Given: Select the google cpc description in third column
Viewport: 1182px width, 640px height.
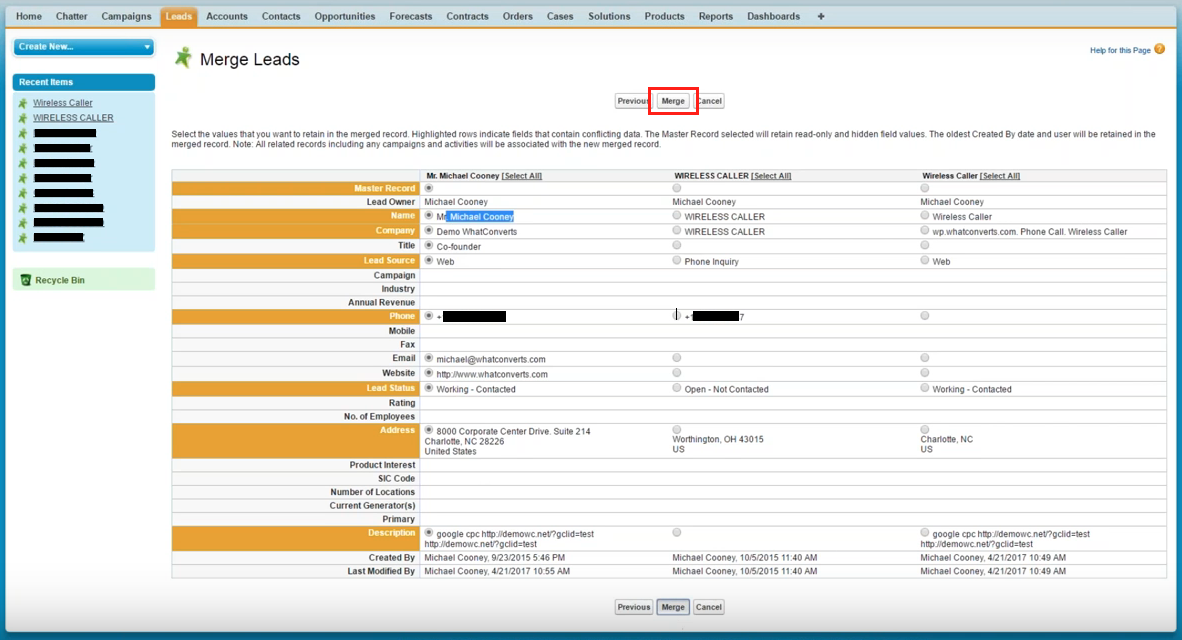Looking at the screenshot, I should coord(925,533).
